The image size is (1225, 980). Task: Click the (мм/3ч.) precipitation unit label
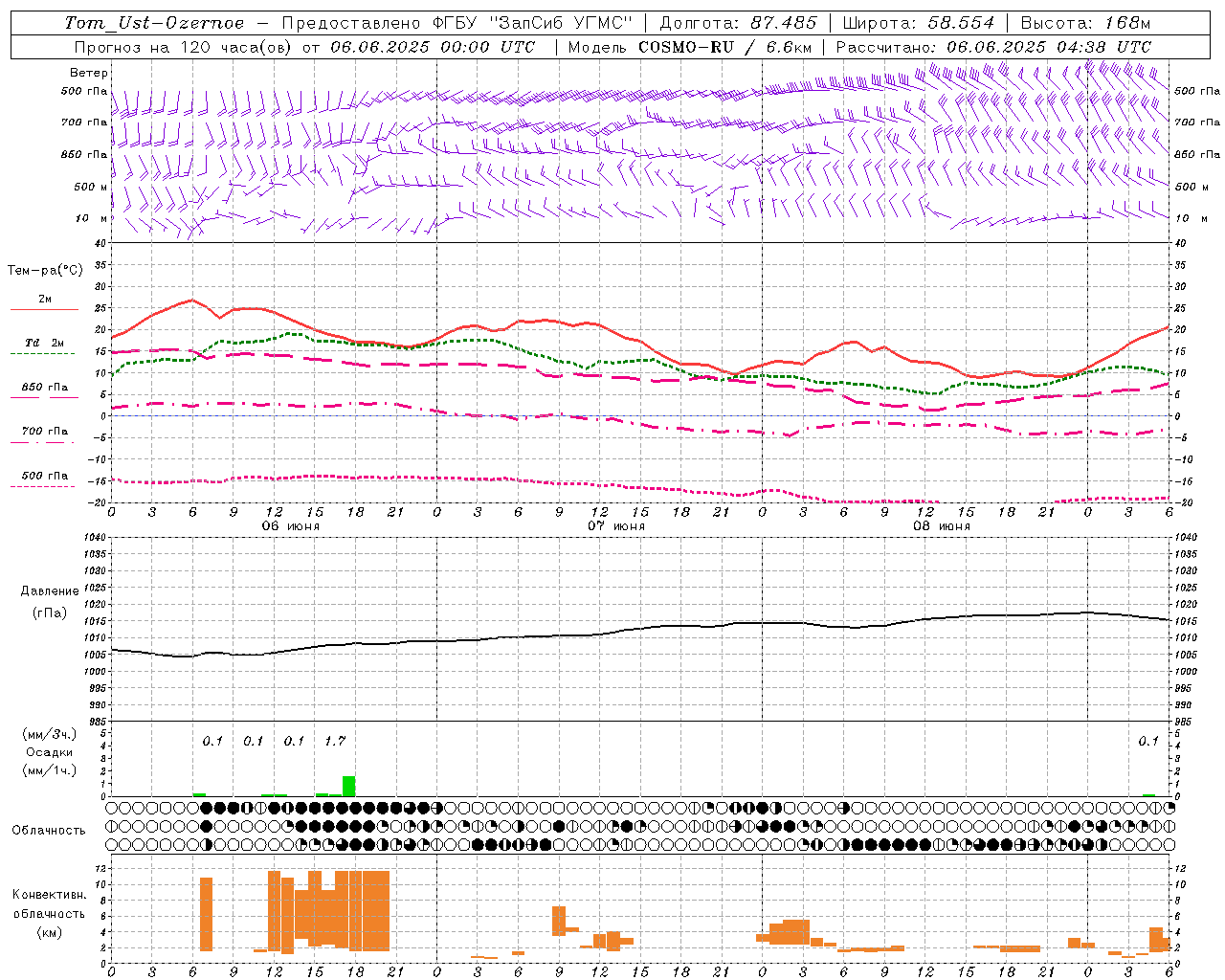pyautogui.click(x=49, y=734)
